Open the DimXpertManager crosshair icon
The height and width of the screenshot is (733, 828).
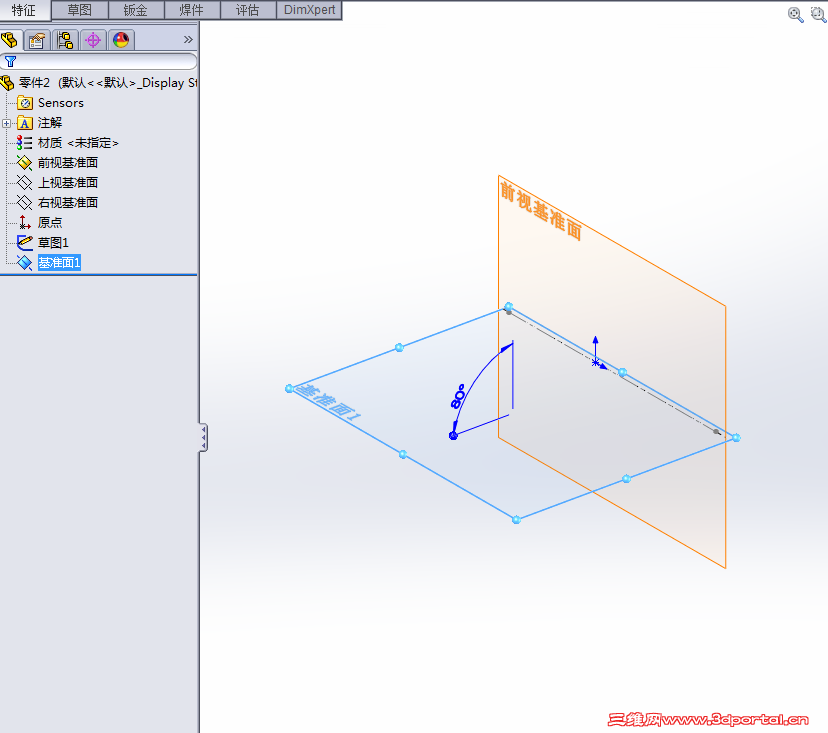tap(93, 40)
